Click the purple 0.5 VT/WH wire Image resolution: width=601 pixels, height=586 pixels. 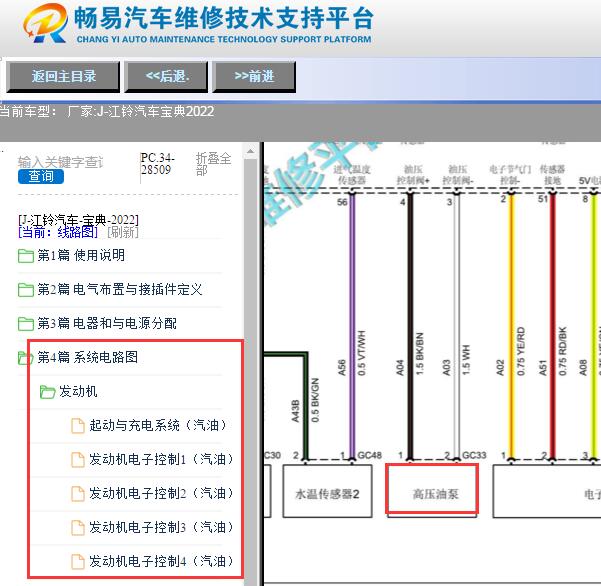pos(352,326)
